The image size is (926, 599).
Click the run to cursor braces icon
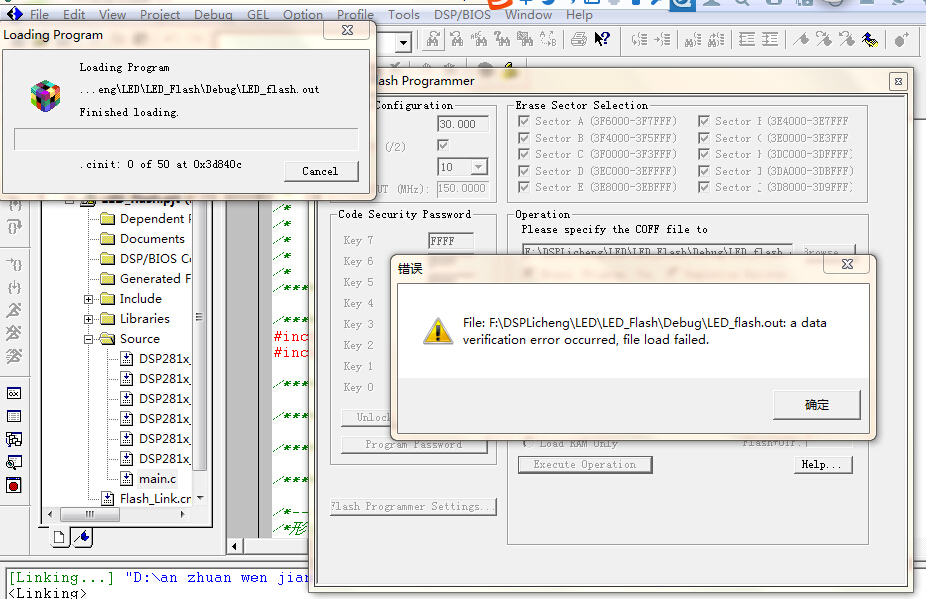(14, 264)
